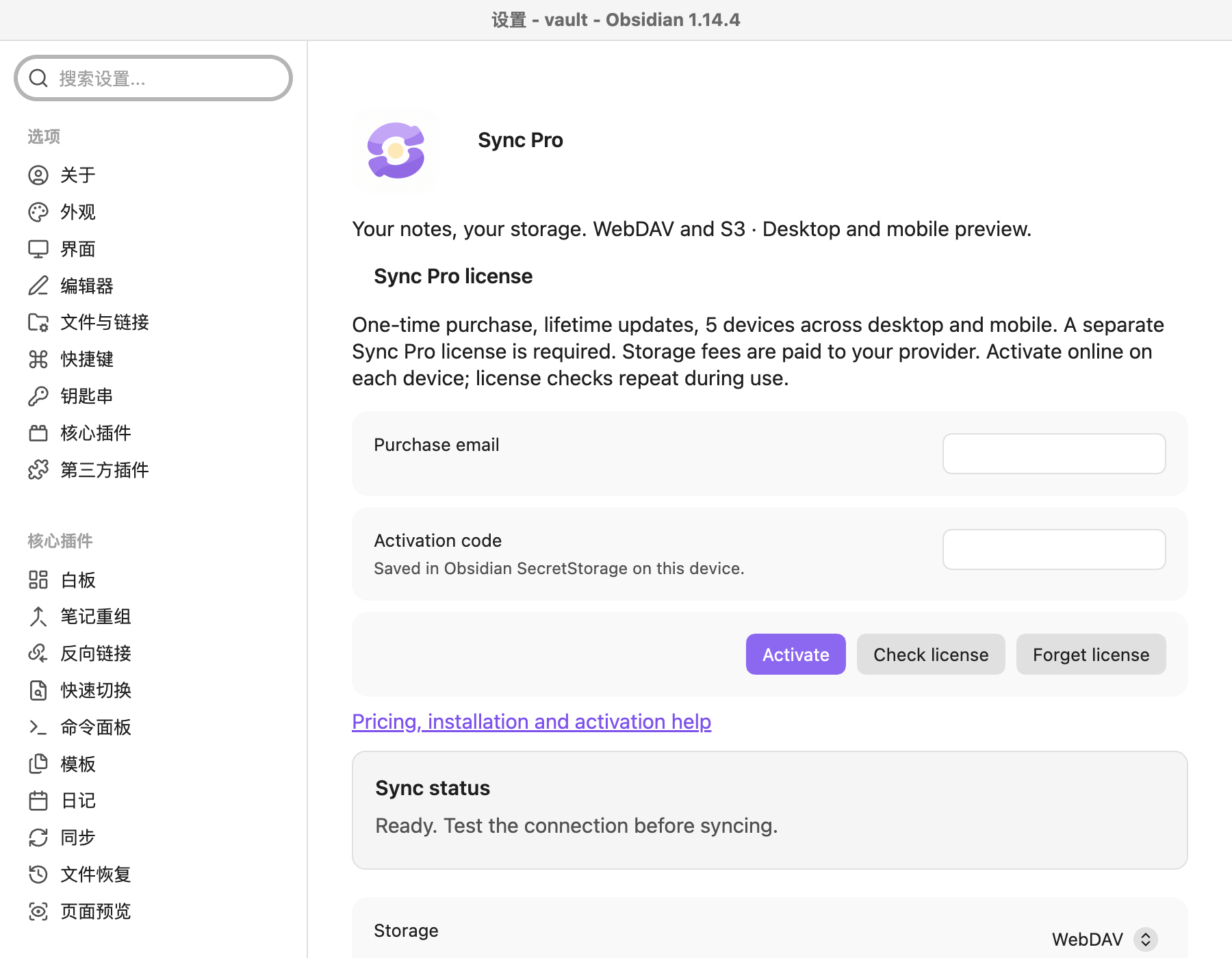Click the 日记 calendar icon
Viewport: 1232px width, 958px height.
point(38,801)
